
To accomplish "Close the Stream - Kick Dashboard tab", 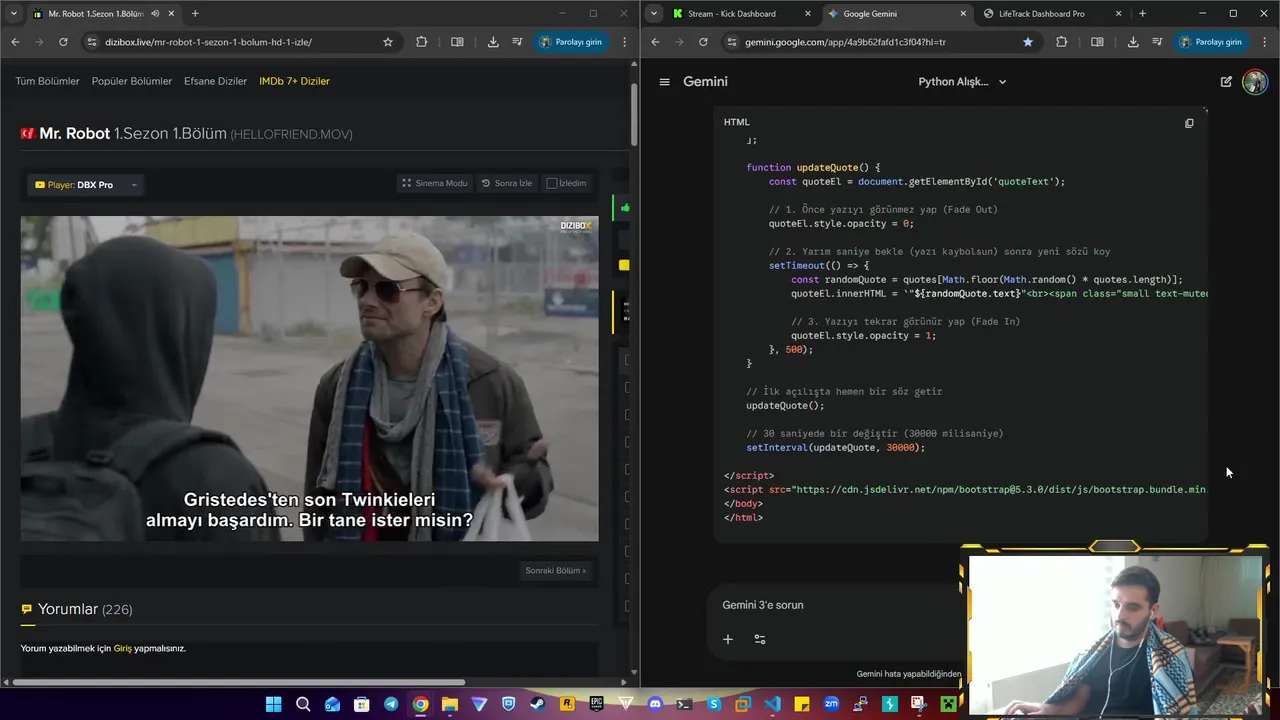I will [806, 14].
